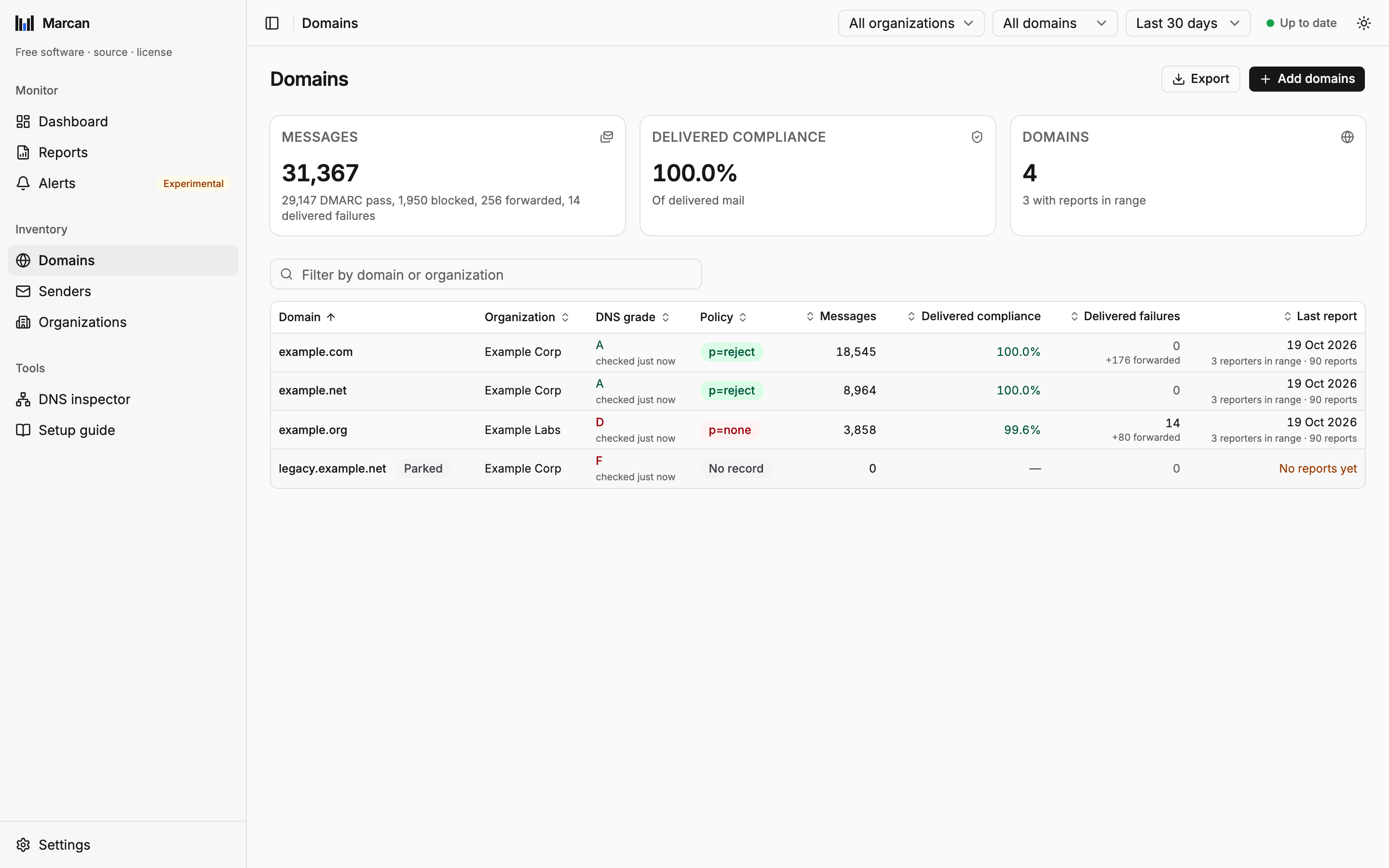Sort by DNS grade column arrows
The height and width of the screenshot is (868, 1389).
665,317
